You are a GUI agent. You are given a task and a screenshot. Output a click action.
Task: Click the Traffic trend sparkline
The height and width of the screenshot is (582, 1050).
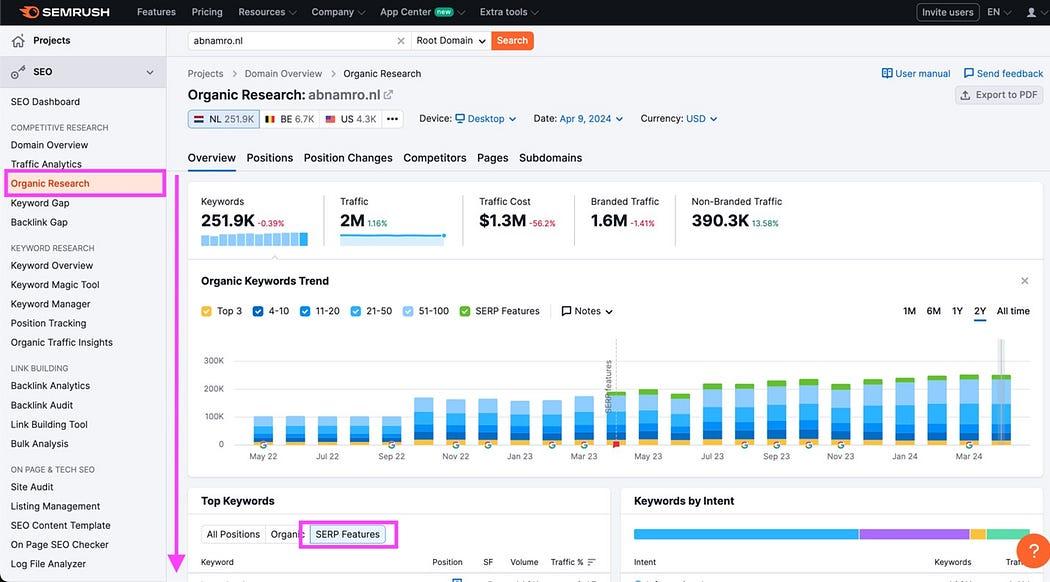click(392, 238)
